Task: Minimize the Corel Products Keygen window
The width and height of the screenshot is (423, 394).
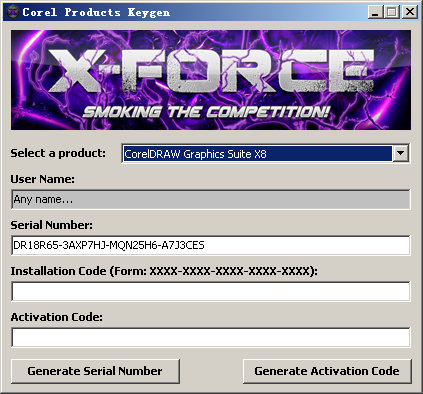Action: [375, 12]
